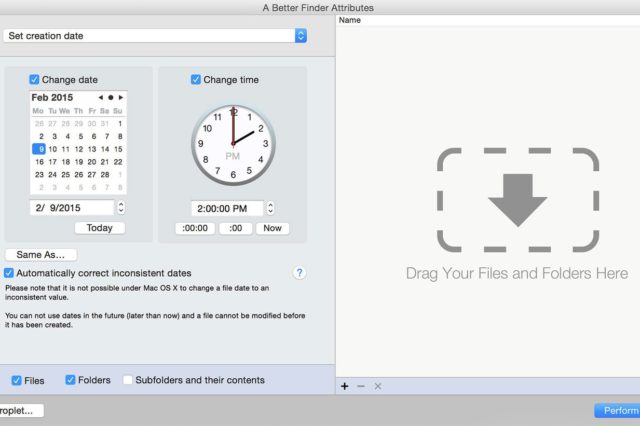
Task: Go to next month in calendar
Action: pyautogui.click(x=121, y=98)
